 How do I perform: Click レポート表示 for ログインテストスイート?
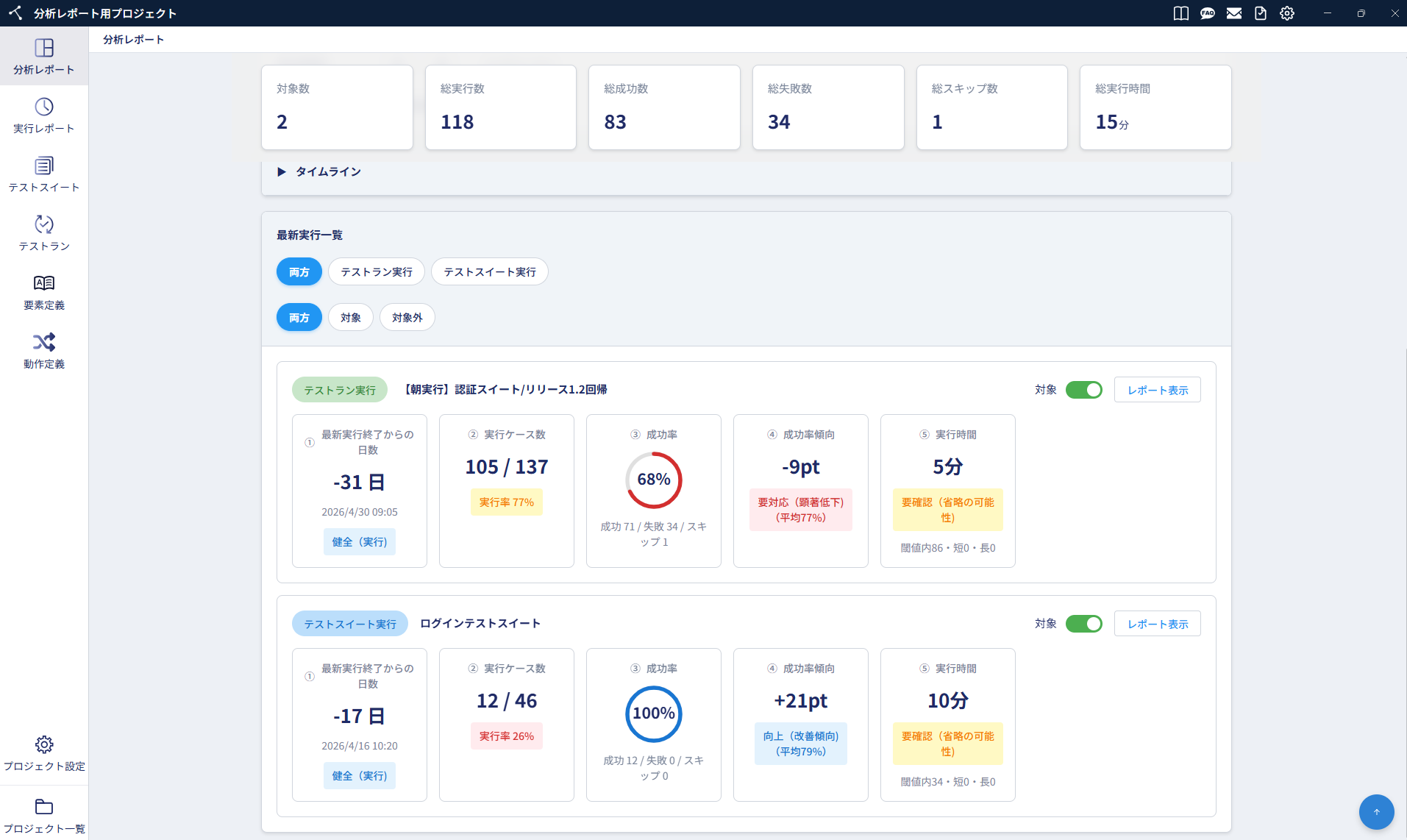tap(1158, 624)
